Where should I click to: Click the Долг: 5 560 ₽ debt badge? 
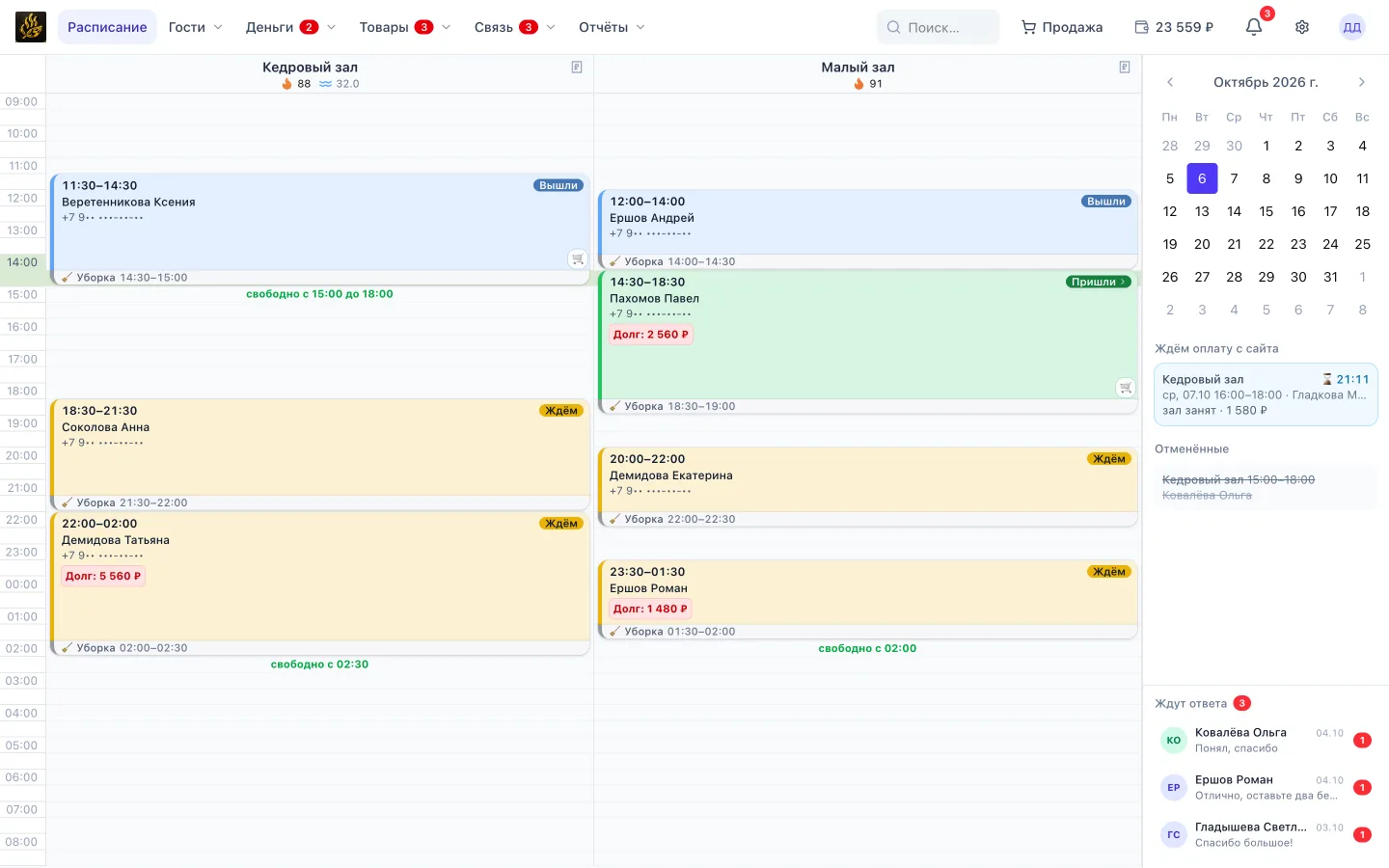pos(103,576)
